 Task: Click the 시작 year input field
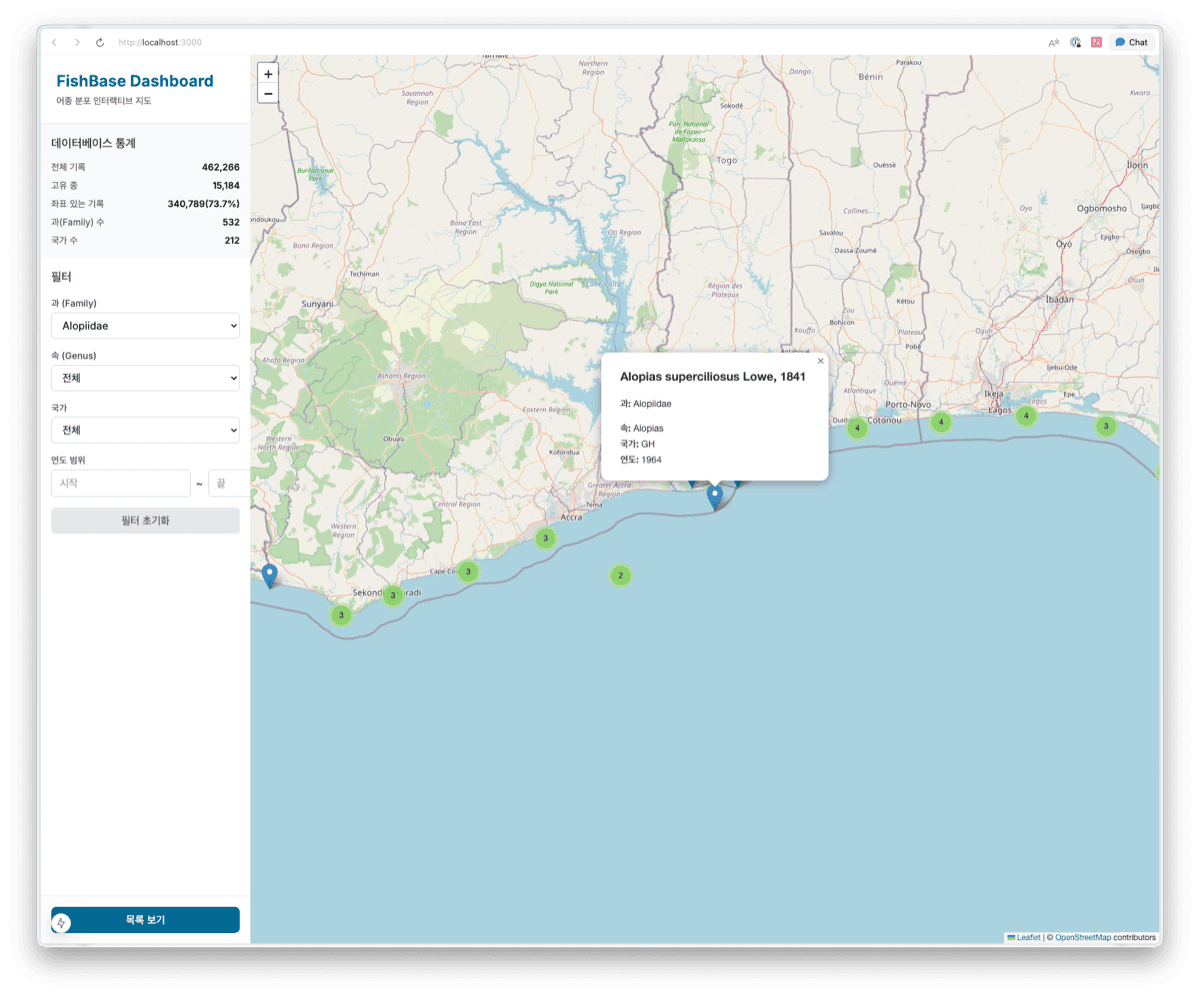120,482
